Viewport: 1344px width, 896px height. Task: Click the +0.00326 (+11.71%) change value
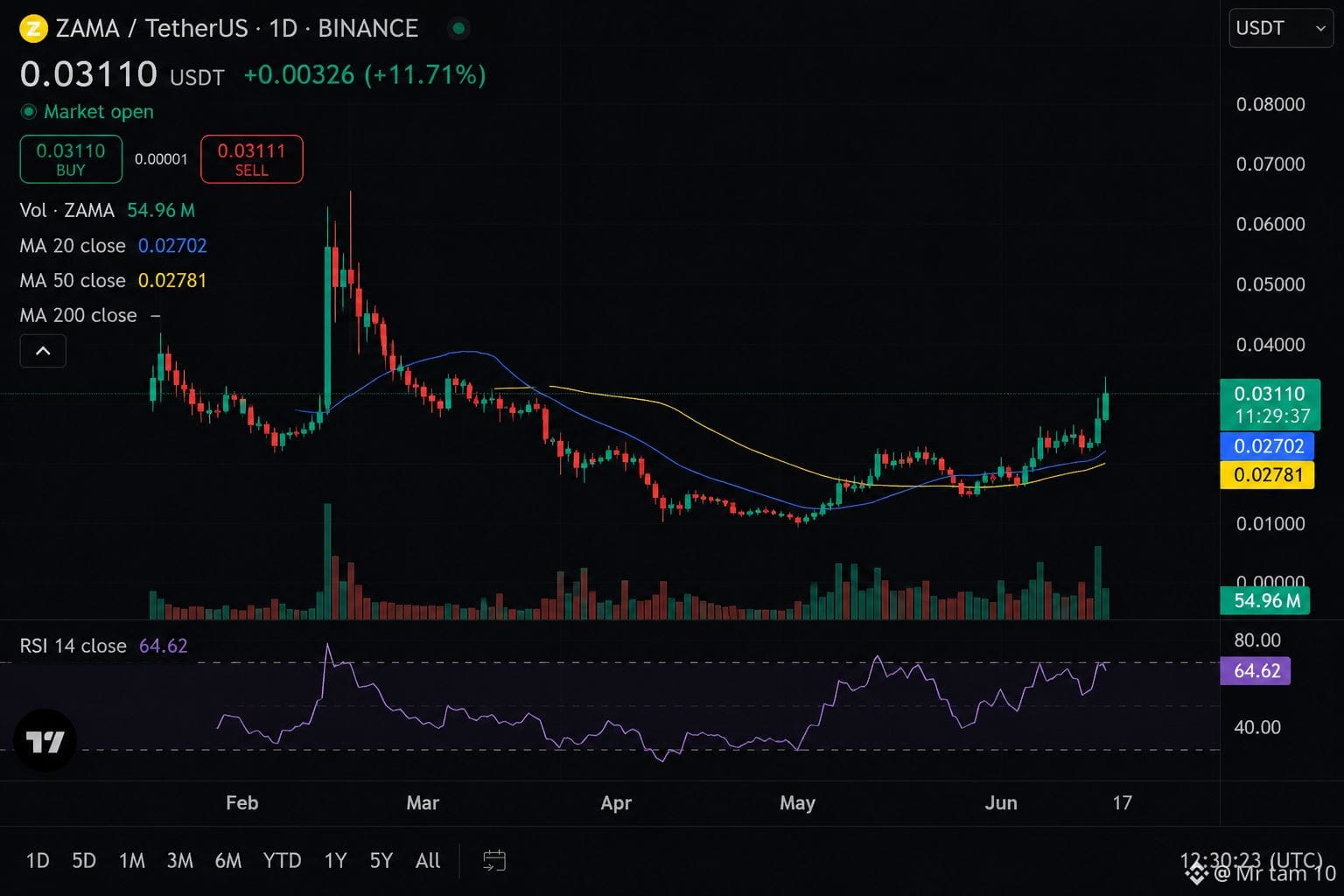364,74
